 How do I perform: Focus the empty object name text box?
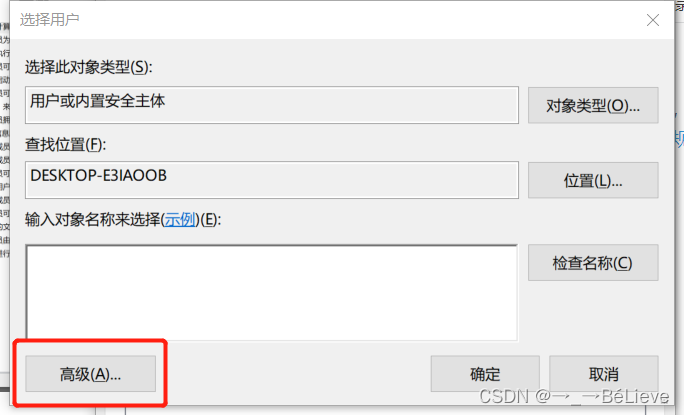pos(272,292)
